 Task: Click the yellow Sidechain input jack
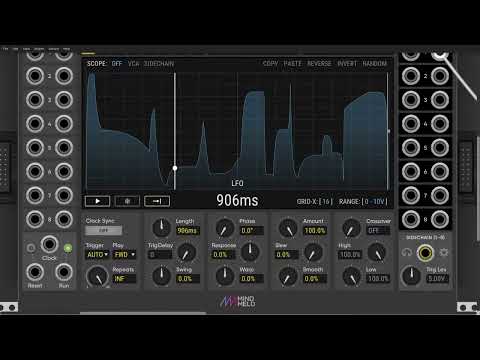[x=425, y=253]
